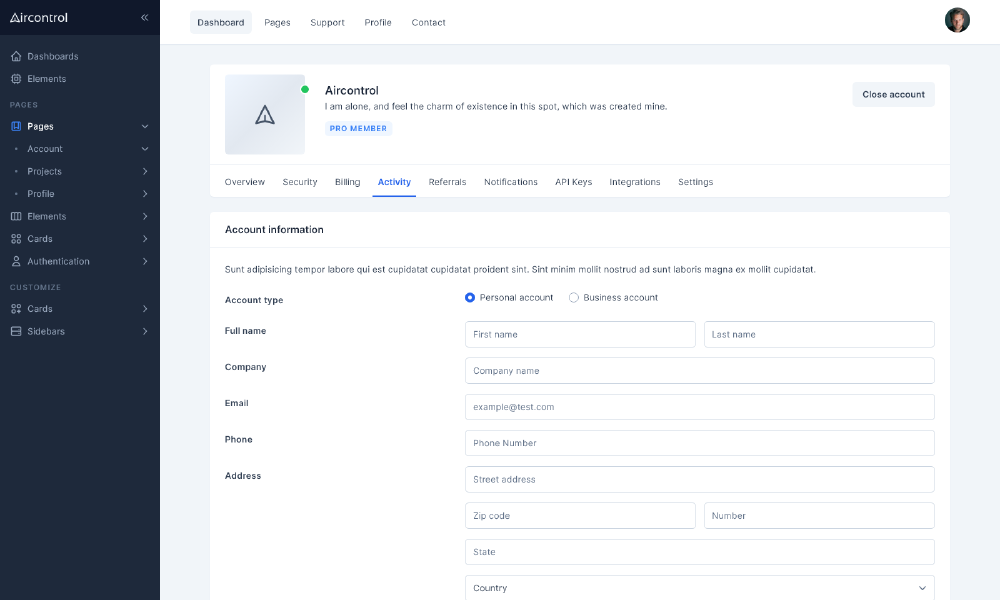Click the Dashboards home icon in sidebar
The height and width of the screenshot is (600, 1000).
pyautogui.click(x=16, y=56)
